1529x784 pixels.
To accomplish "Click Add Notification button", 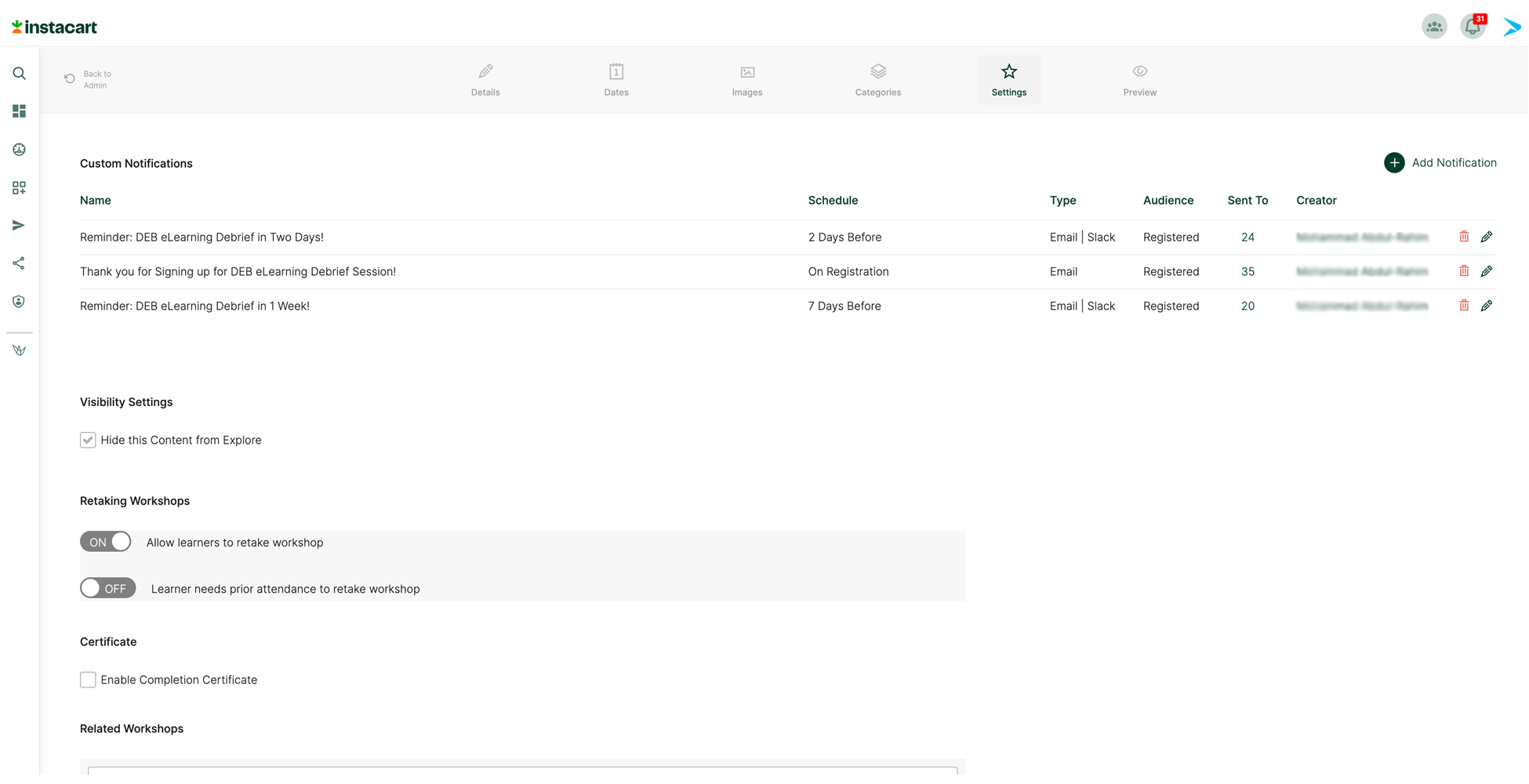I will click(1440, 163).
